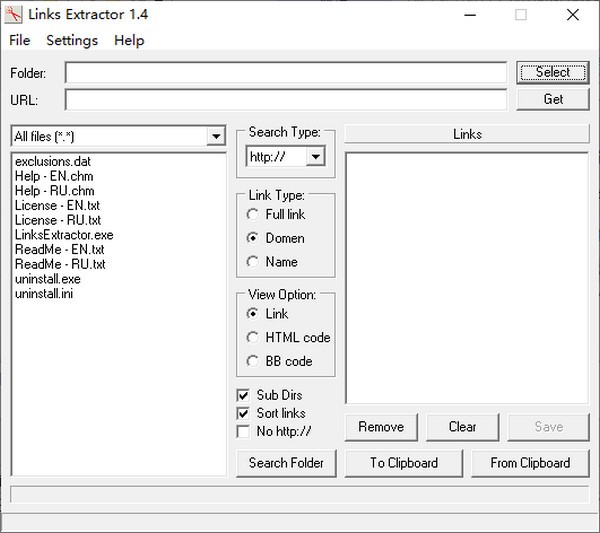The height and width of the screenshot is (533, 600).
Task: Select Help - EN.chm in the file list
Action: tap(54, 176)
